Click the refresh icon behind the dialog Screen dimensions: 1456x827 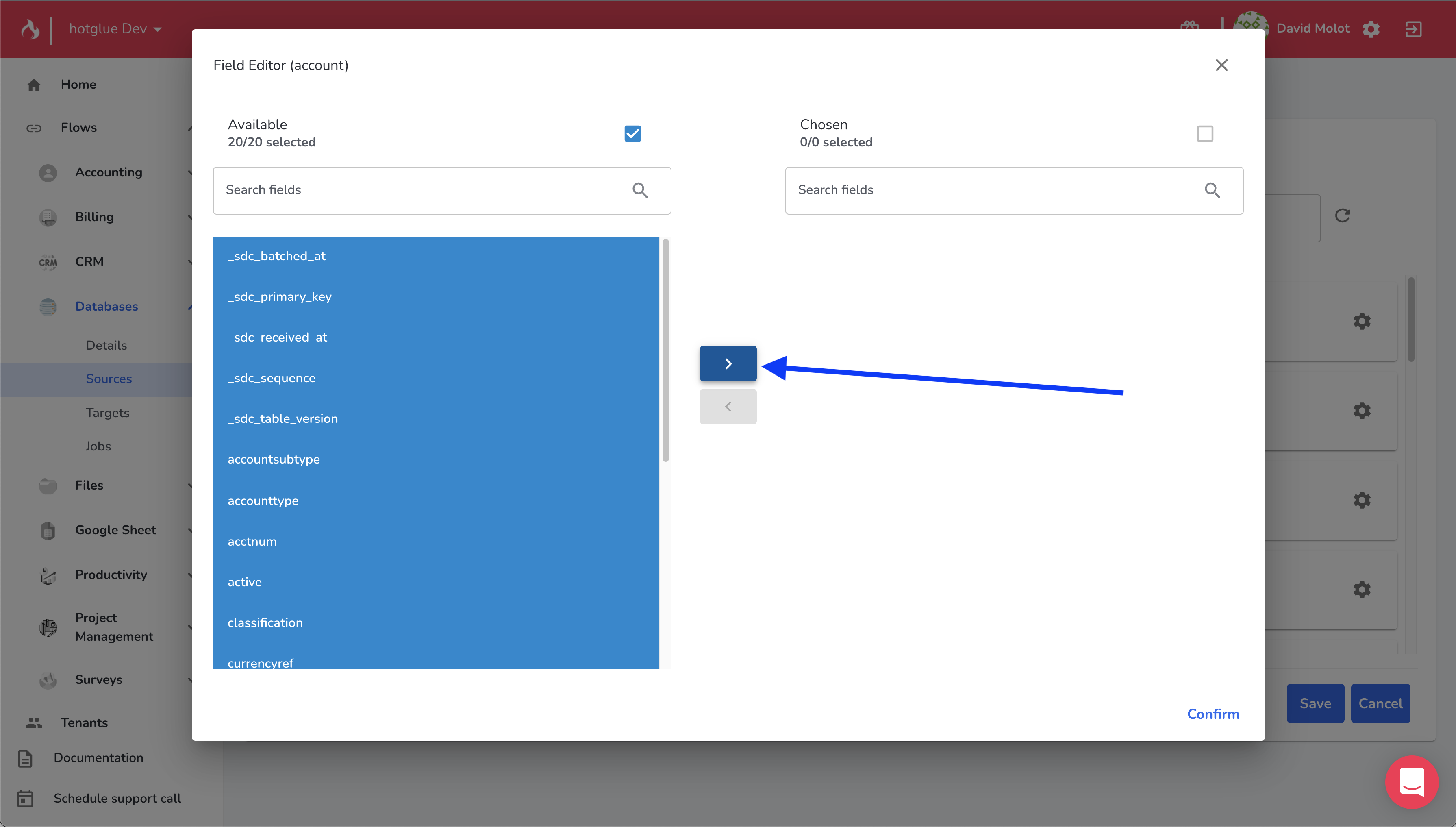[1343, 216]
